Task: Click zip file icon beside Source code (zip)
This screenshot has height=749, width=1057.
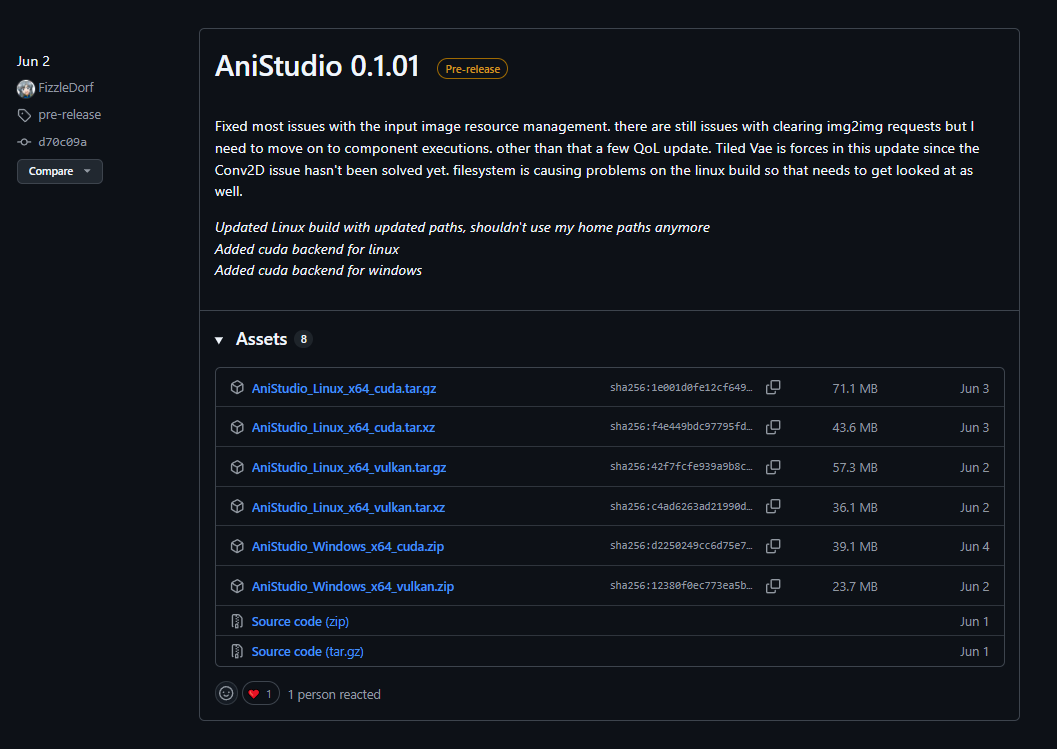Action: pos(237,621)
